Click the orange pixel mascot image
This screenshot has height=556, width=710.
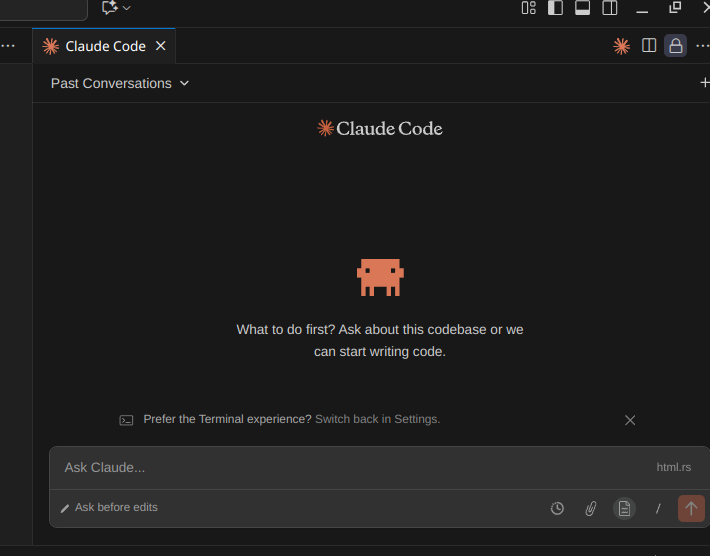click(x=380, y=277)
